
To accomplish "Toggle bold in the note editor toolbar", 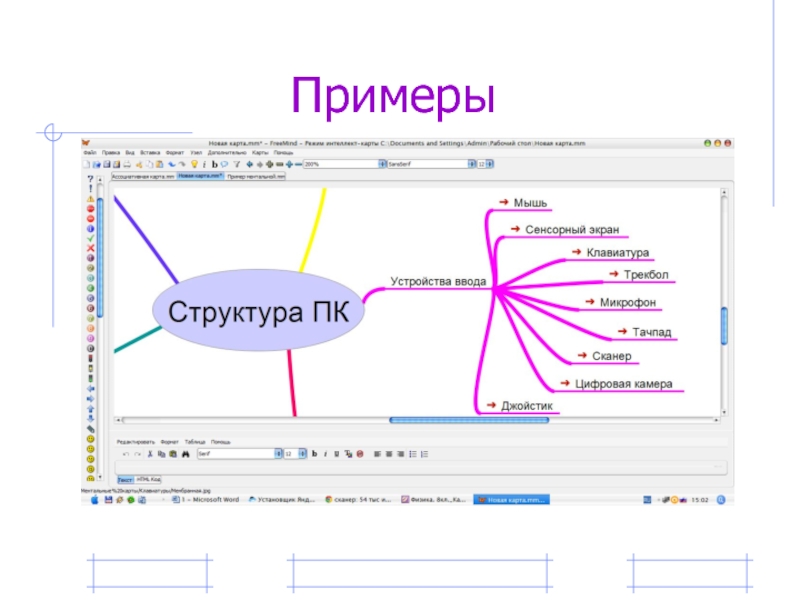I will [x=313, y=454].
